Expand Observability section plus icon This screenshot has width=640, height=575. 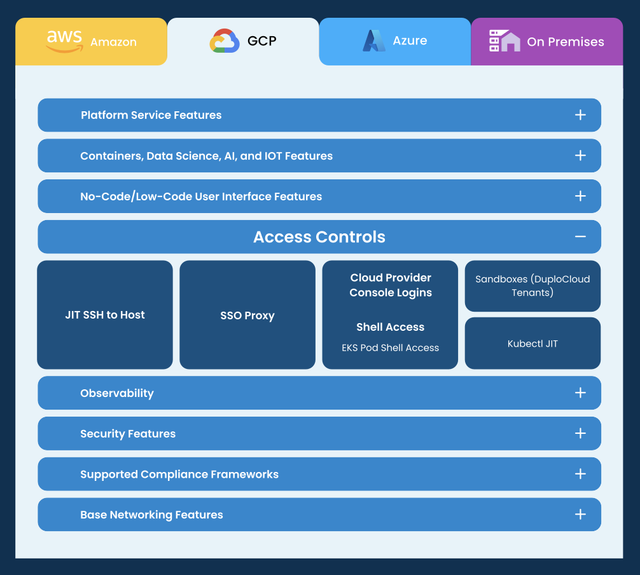580,393
